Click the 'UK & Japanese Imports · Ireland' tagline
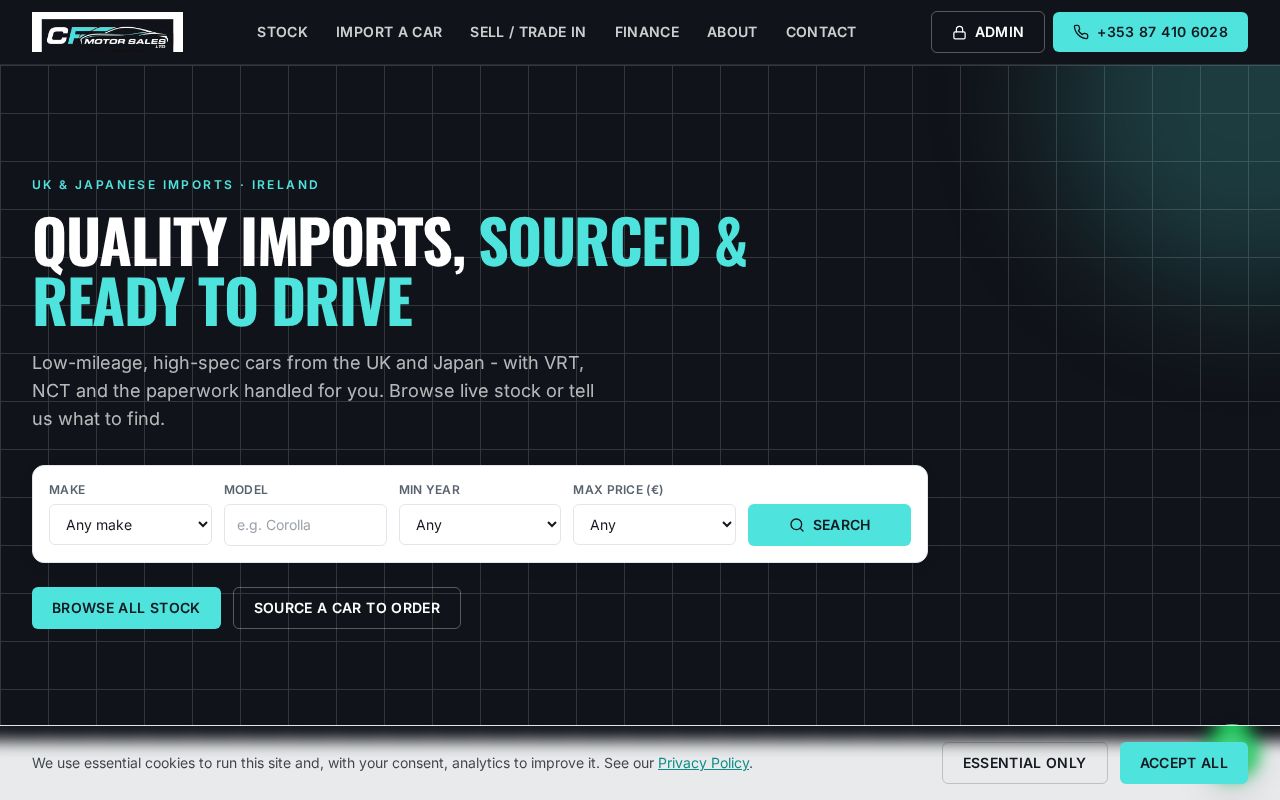The height and width of the screenshot is (800, 1280). [176, 185]
